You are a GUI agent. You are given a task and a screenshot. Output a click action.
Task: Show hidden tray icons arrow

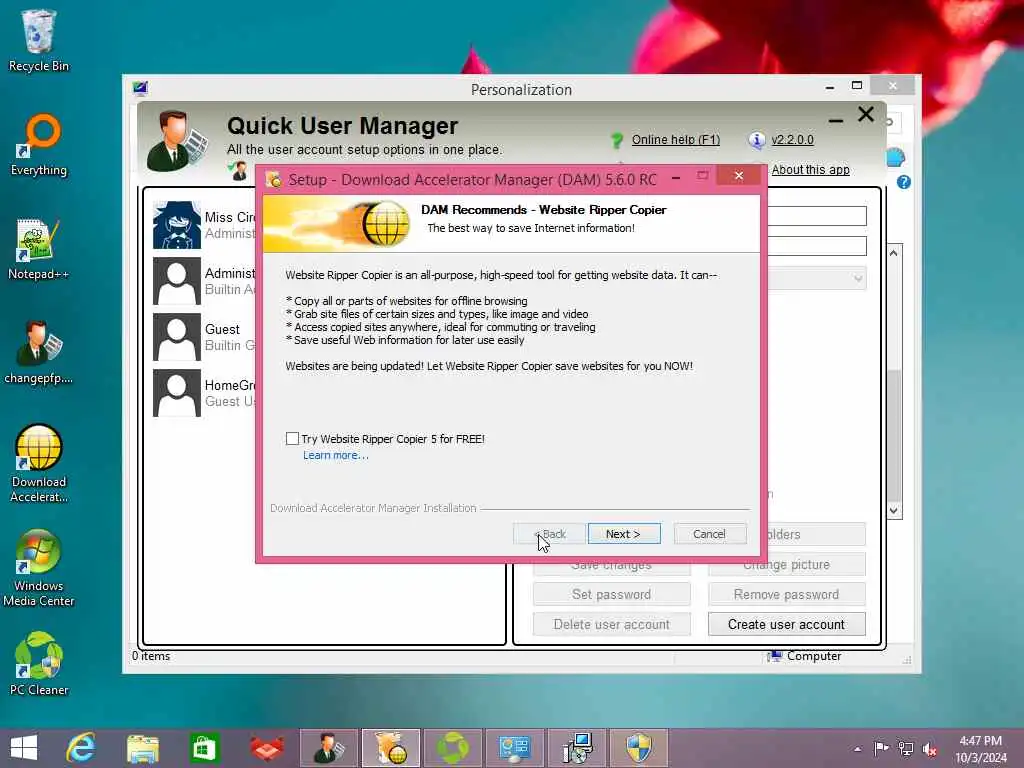click(857, 749)
